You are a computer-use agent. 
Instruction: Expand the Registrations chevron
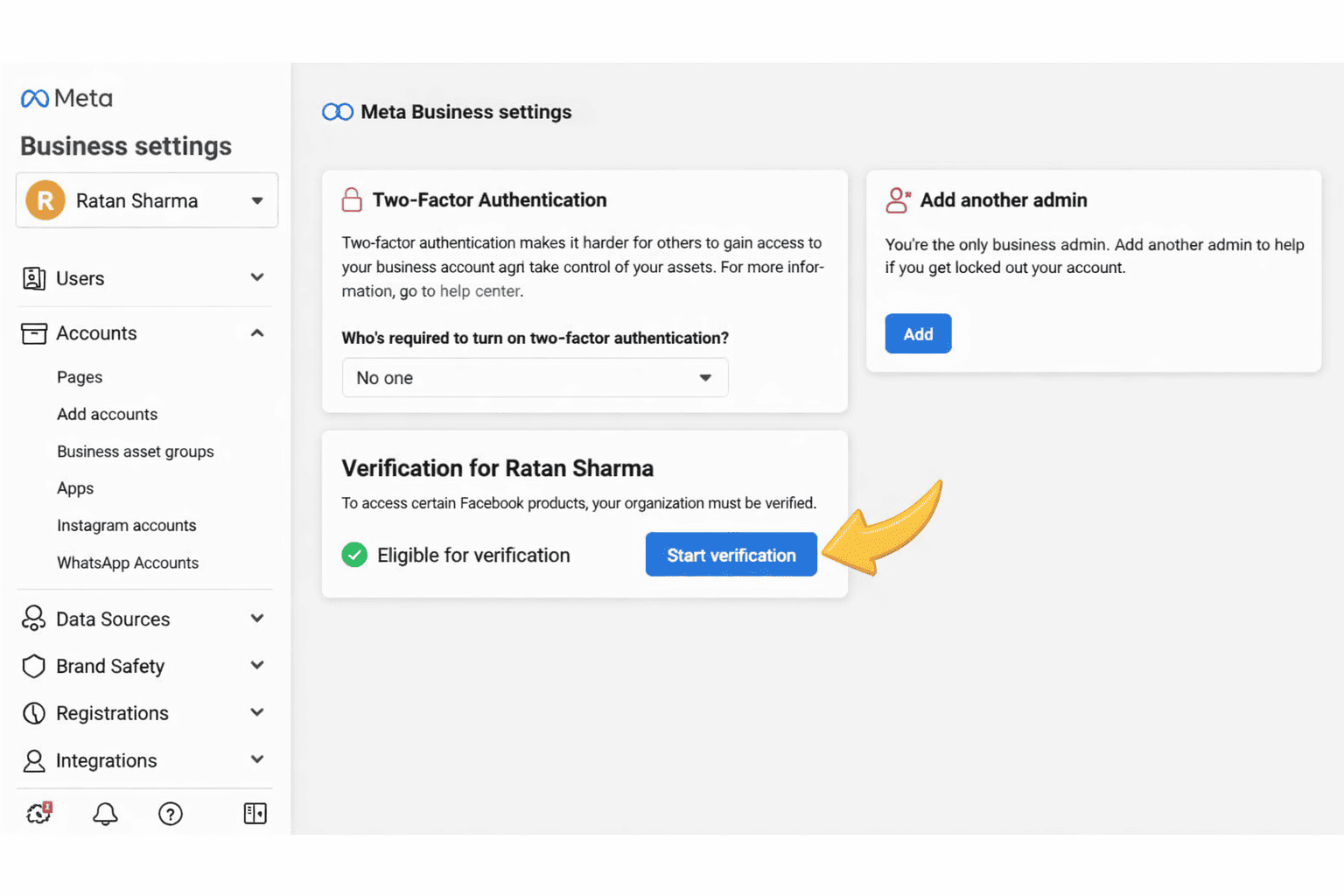[257, 712]
